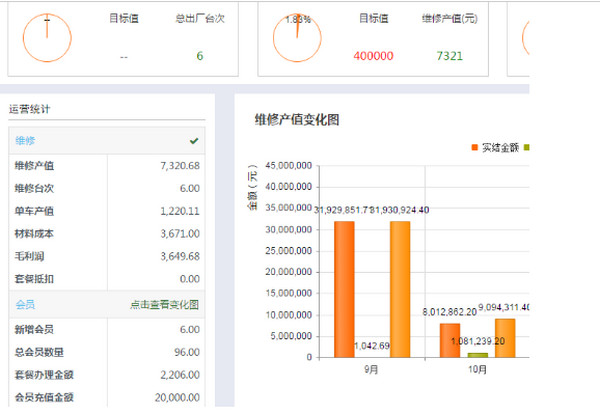
Task: Toggle 实结金额 orange legend marker
Action: click(474, 147)
